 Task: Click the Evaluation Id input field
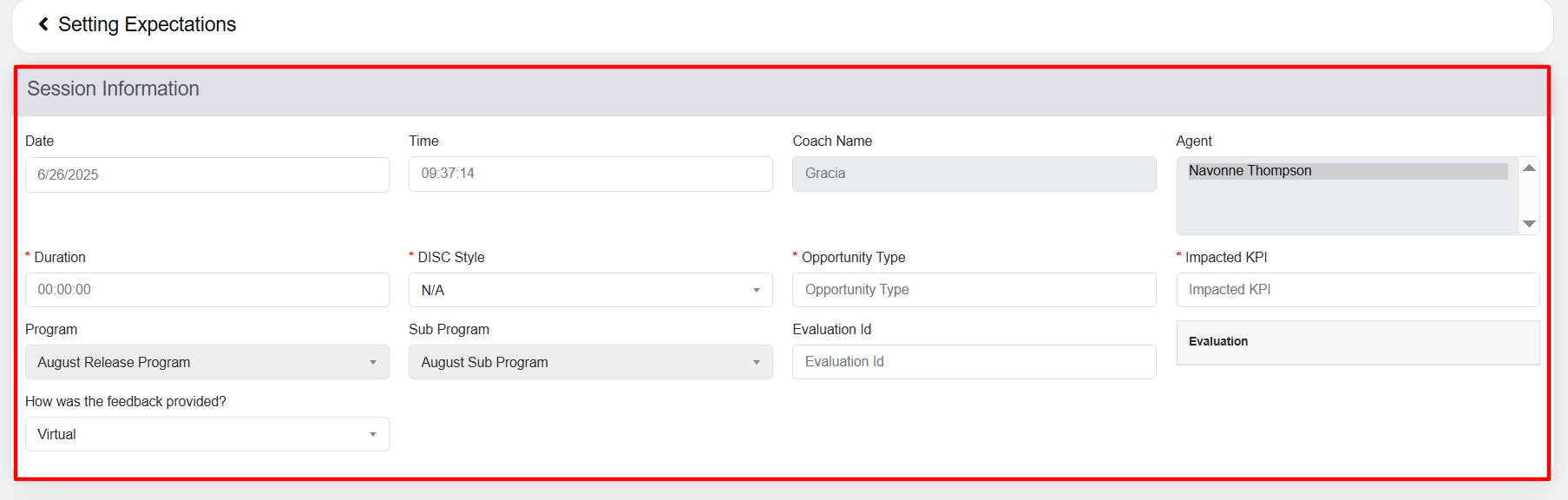(x=974, y=362)
